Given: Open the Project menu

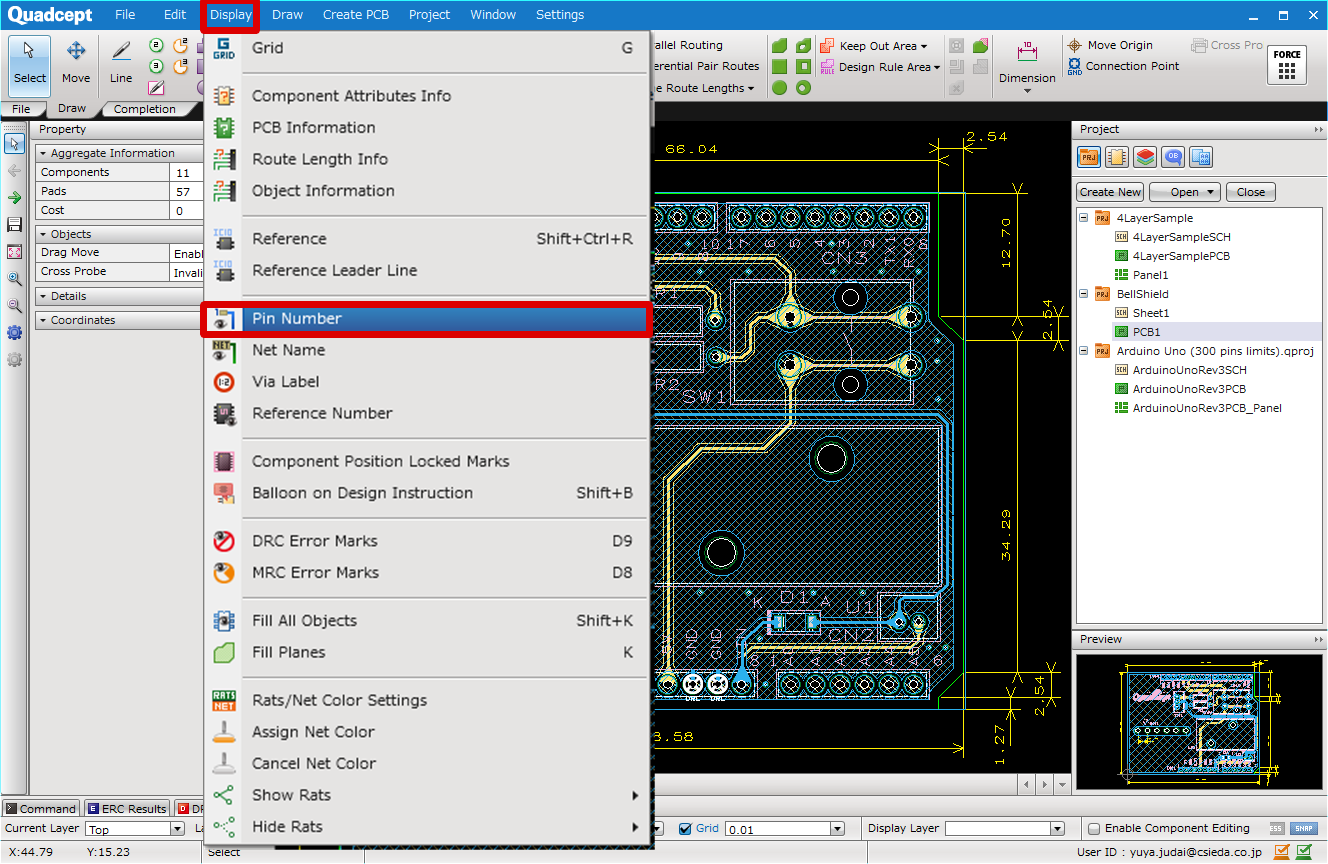Looking at the screenshot, I should coord(429,14).
